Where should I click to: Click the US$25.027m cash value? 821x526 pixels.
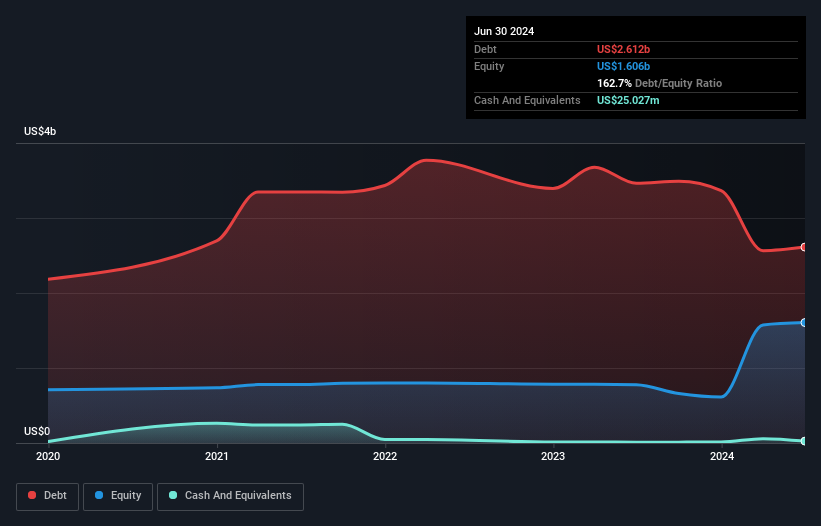[628, 100]
